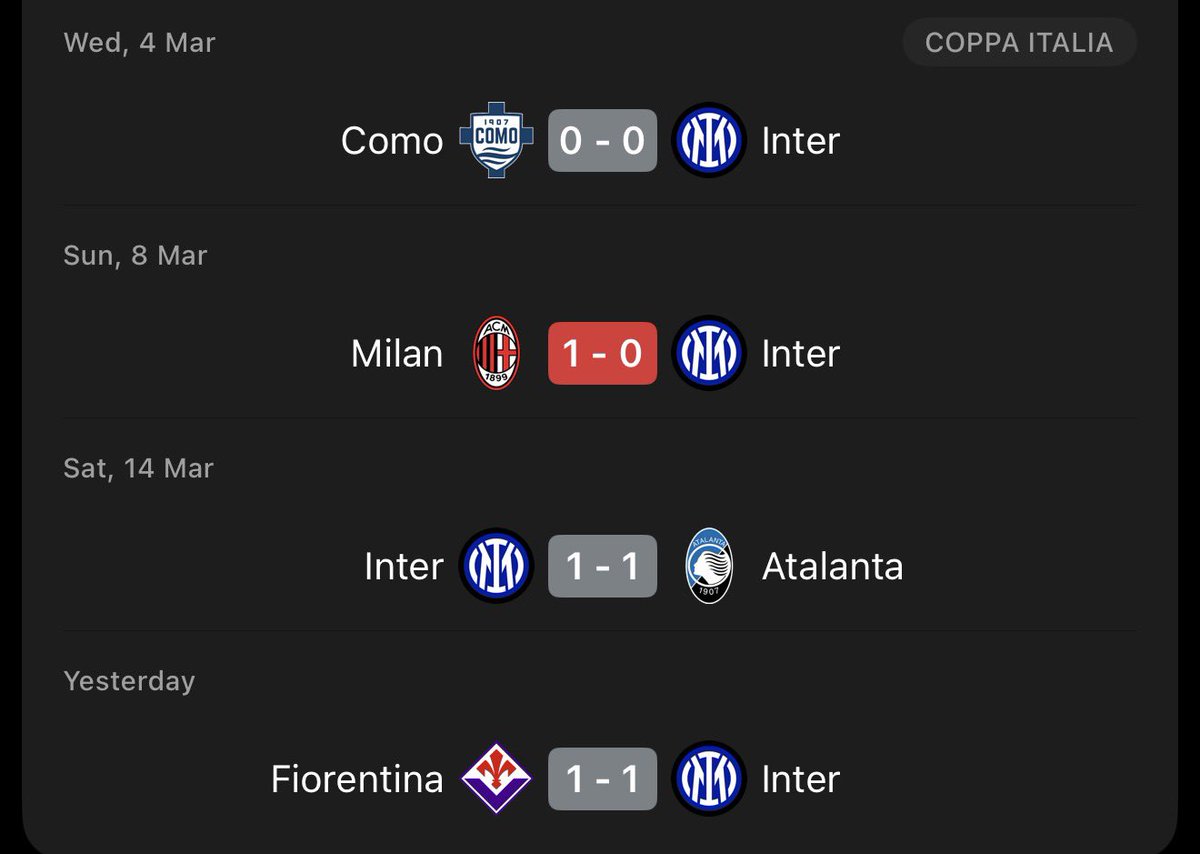Tap the Milan club crest
The image size is (1200, 854).
[x=496, y=354]
